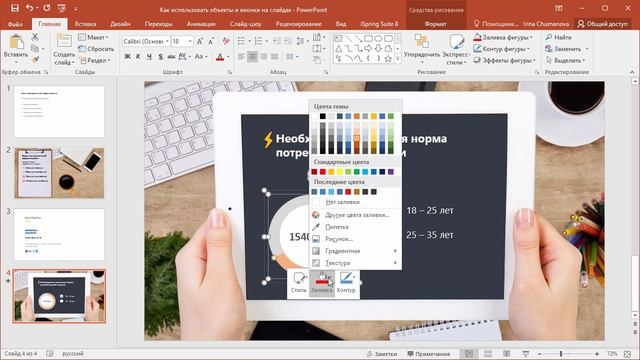640x360 pixels.
Task: Expand the Gradient (Градиентная) submenu
Action: (x=356, y=251)
